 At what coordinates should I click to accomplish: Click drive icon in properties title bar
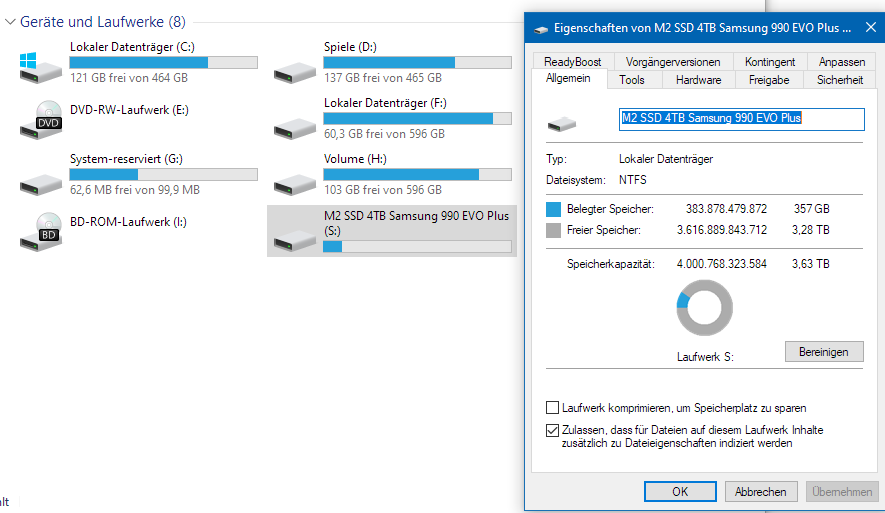coord(541,29)
